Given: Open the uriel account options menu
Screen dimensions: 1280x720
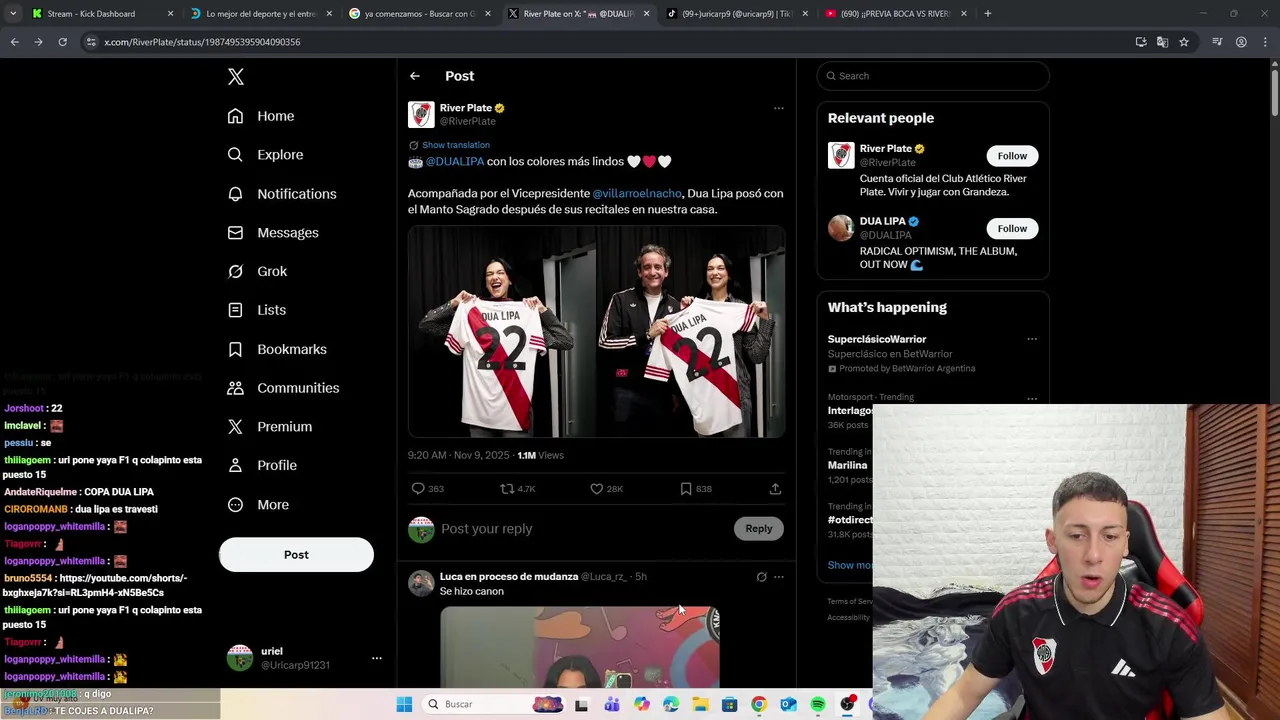Looking at the screenshot, I should pyautogui.click(x=377, y=658).
